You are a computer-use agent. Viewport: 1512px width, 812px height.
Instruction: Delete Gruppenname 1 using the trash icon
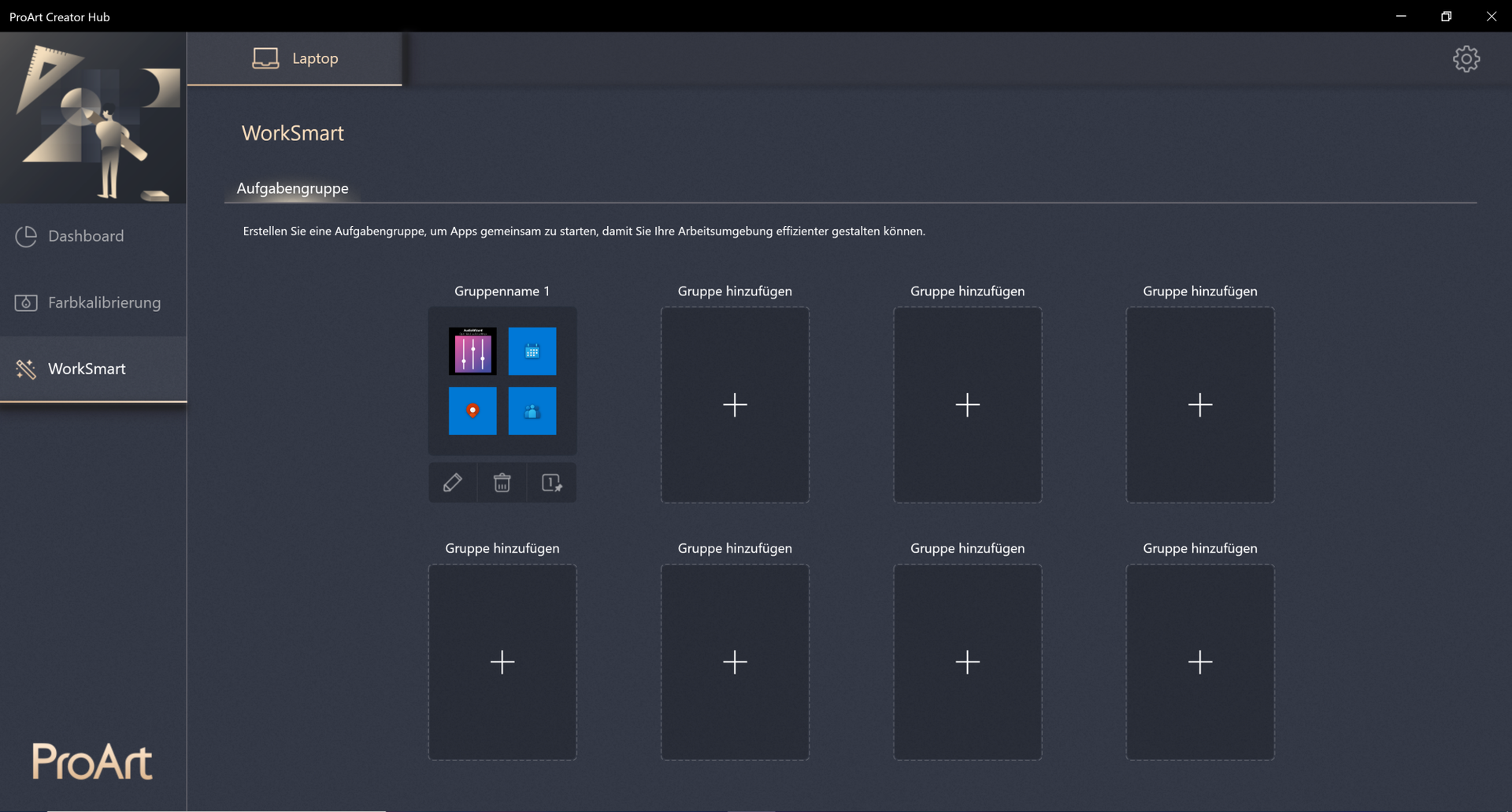(x=502, y=482)
